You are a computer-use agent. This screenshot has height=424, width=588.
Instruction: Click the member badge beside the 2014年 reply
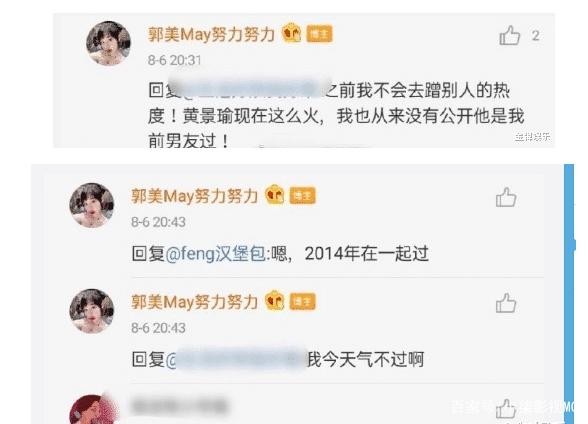click(x=274, y=195)
